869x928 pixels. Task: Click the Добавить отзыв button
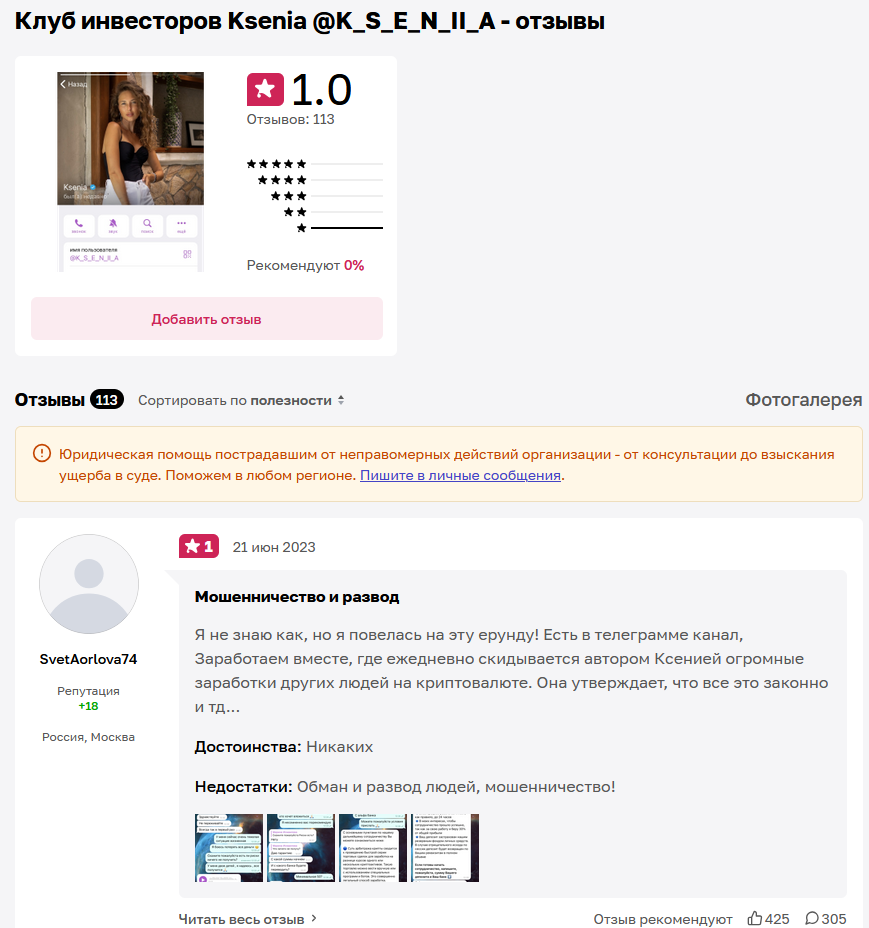pyautogui.click(x=207, y=319)
